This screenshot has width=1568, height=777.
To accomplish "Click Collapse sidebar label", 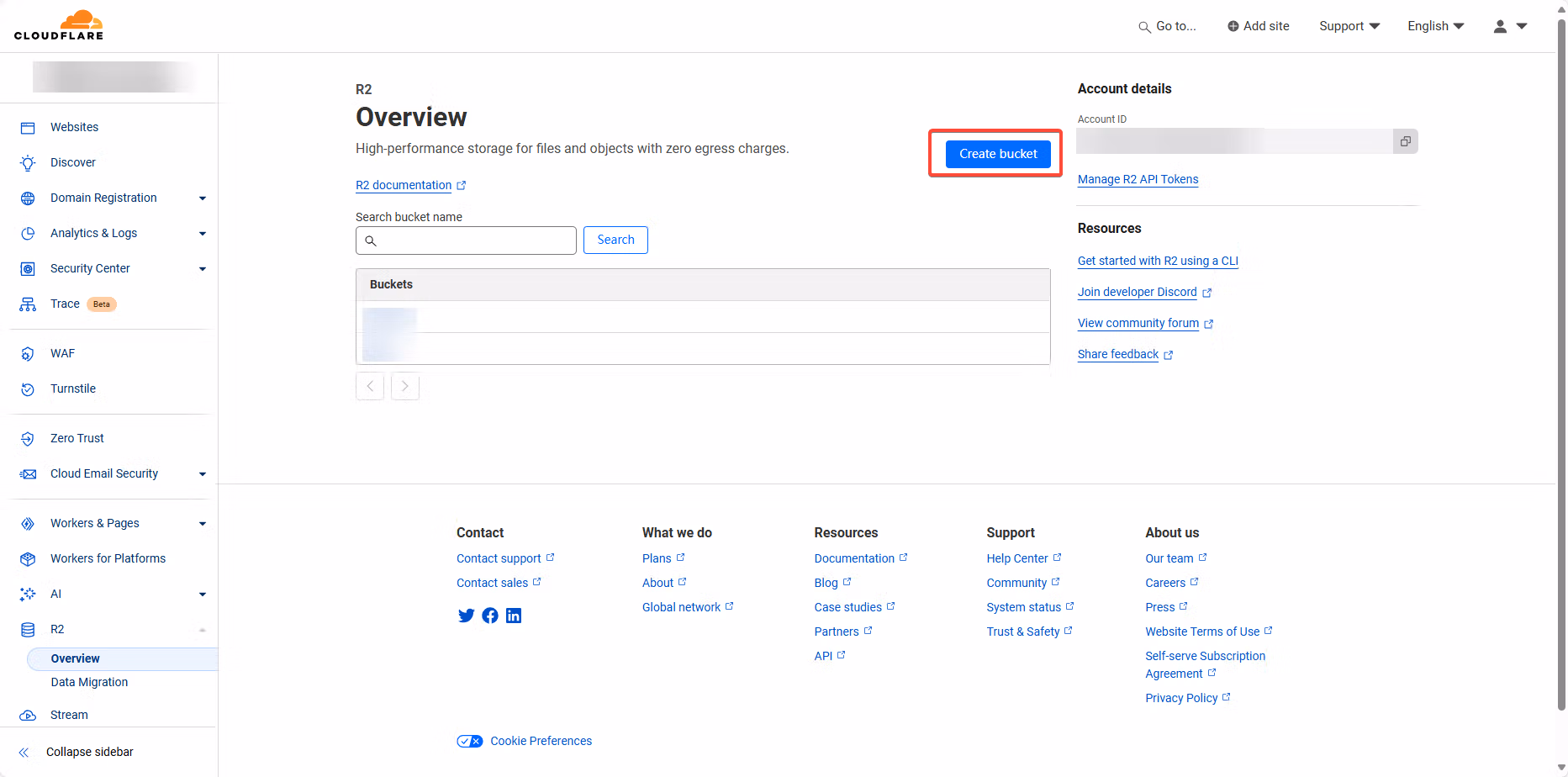I will [90, 752].
